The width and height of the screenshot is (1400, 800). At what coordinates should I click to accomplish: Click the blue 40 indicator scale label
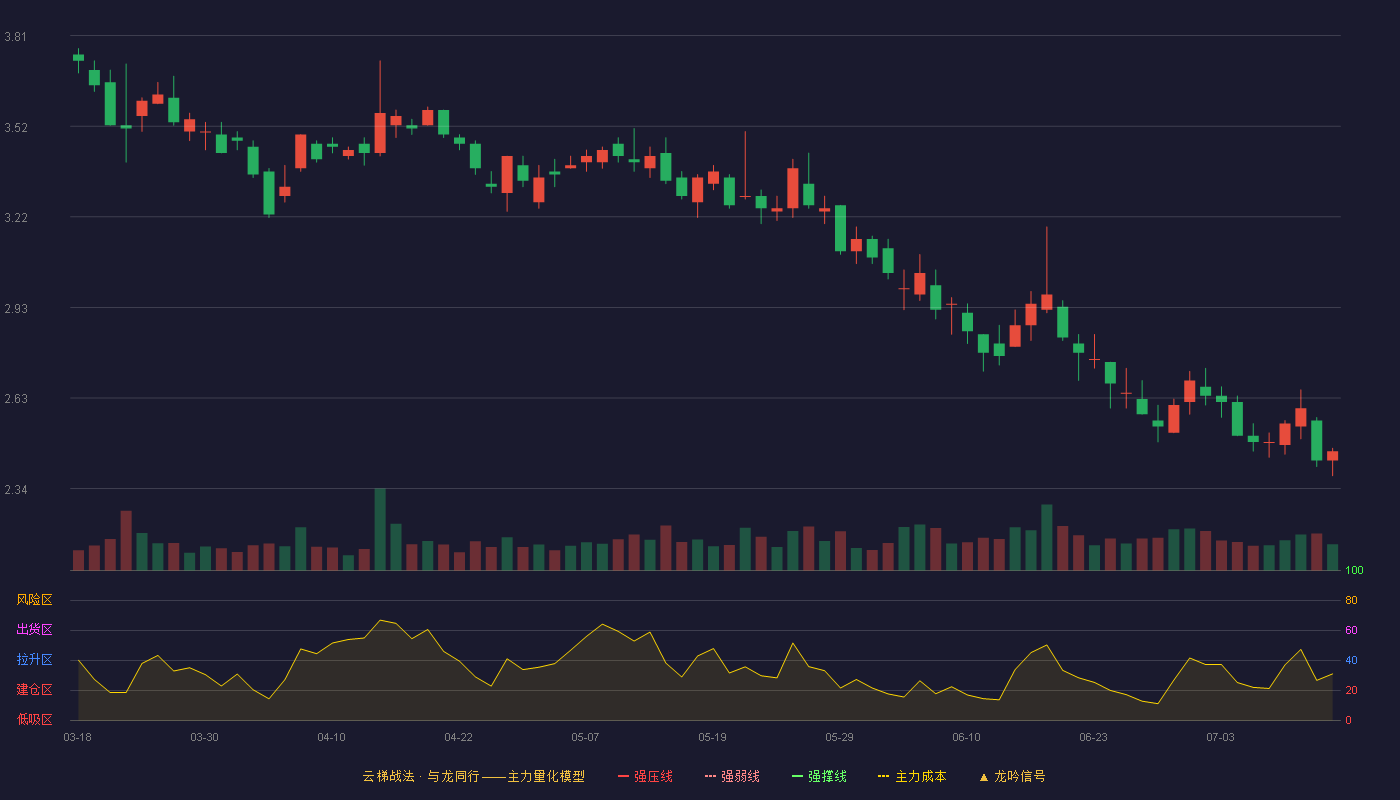(x=1351, y=660)
